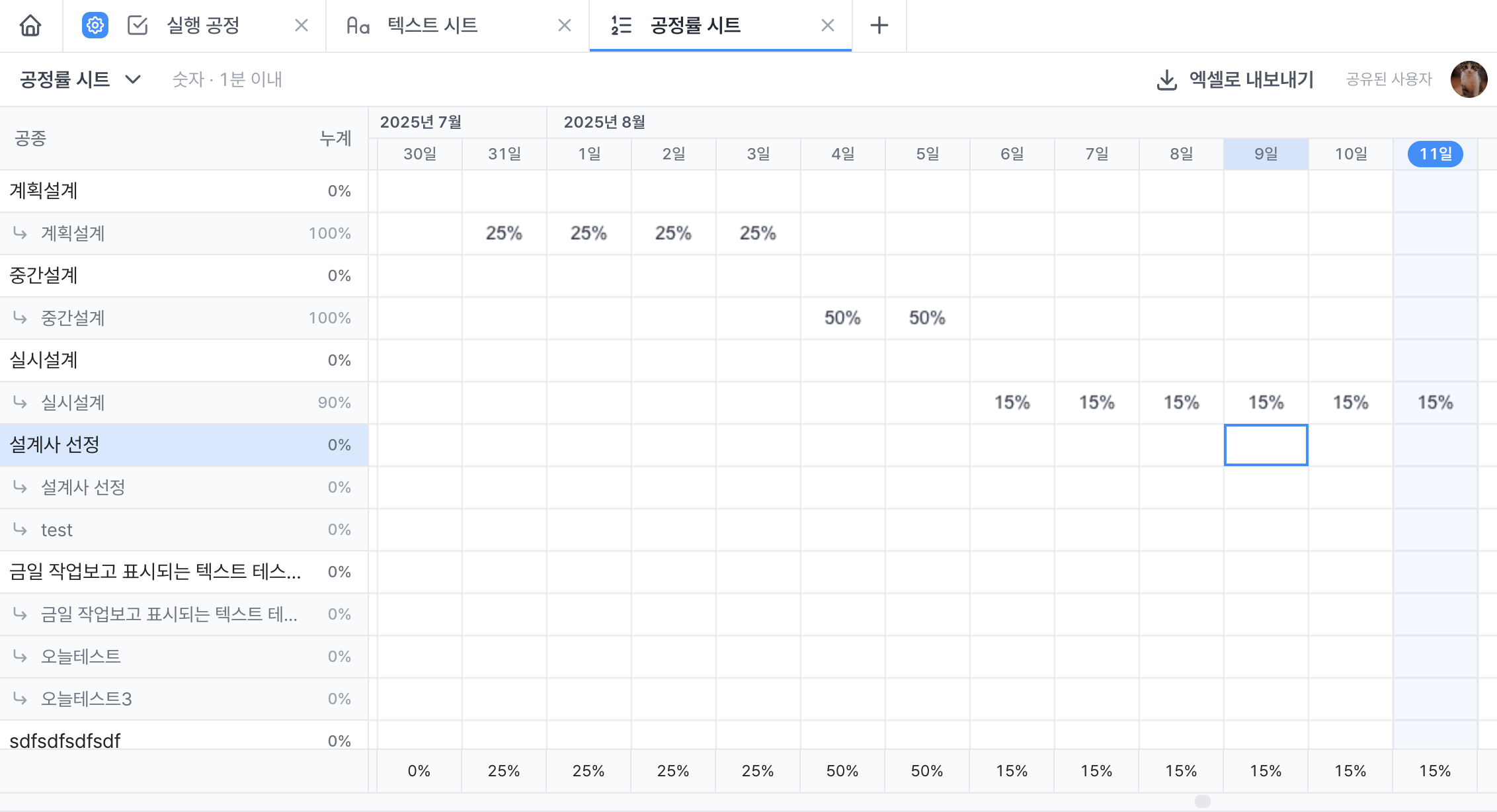Click the 15% cell under 8일 for 실시설계
This screenshot has width=1497, height=812.
coord(1181,402)
